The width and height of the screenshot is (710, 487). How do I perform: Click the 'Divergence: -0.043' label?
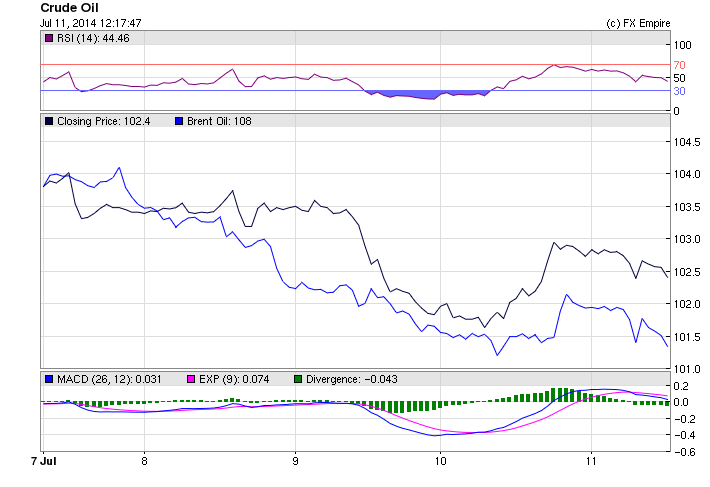[352, 379]
